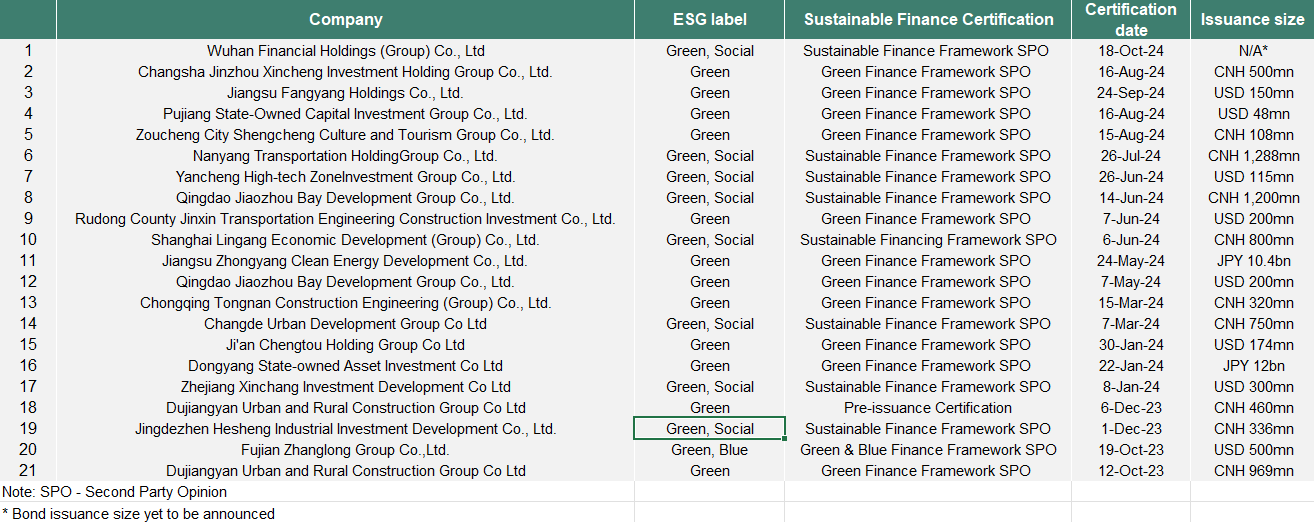Select the 26-Jul-24 date cell
This screenshot has height=522, width=1314.
(x=1131, y=156)
